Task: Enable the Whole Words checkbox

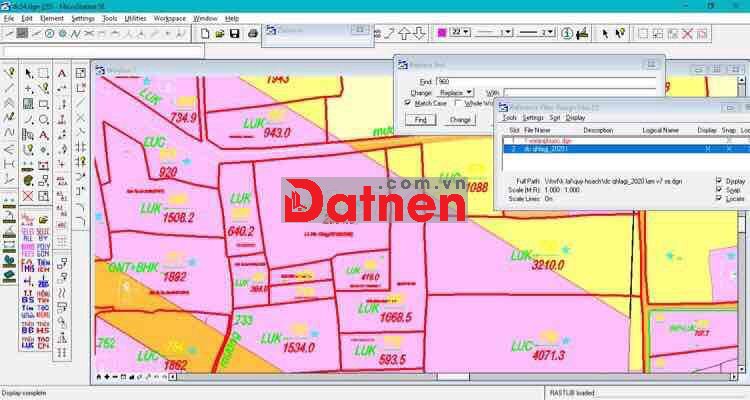Action: [458, 102]
